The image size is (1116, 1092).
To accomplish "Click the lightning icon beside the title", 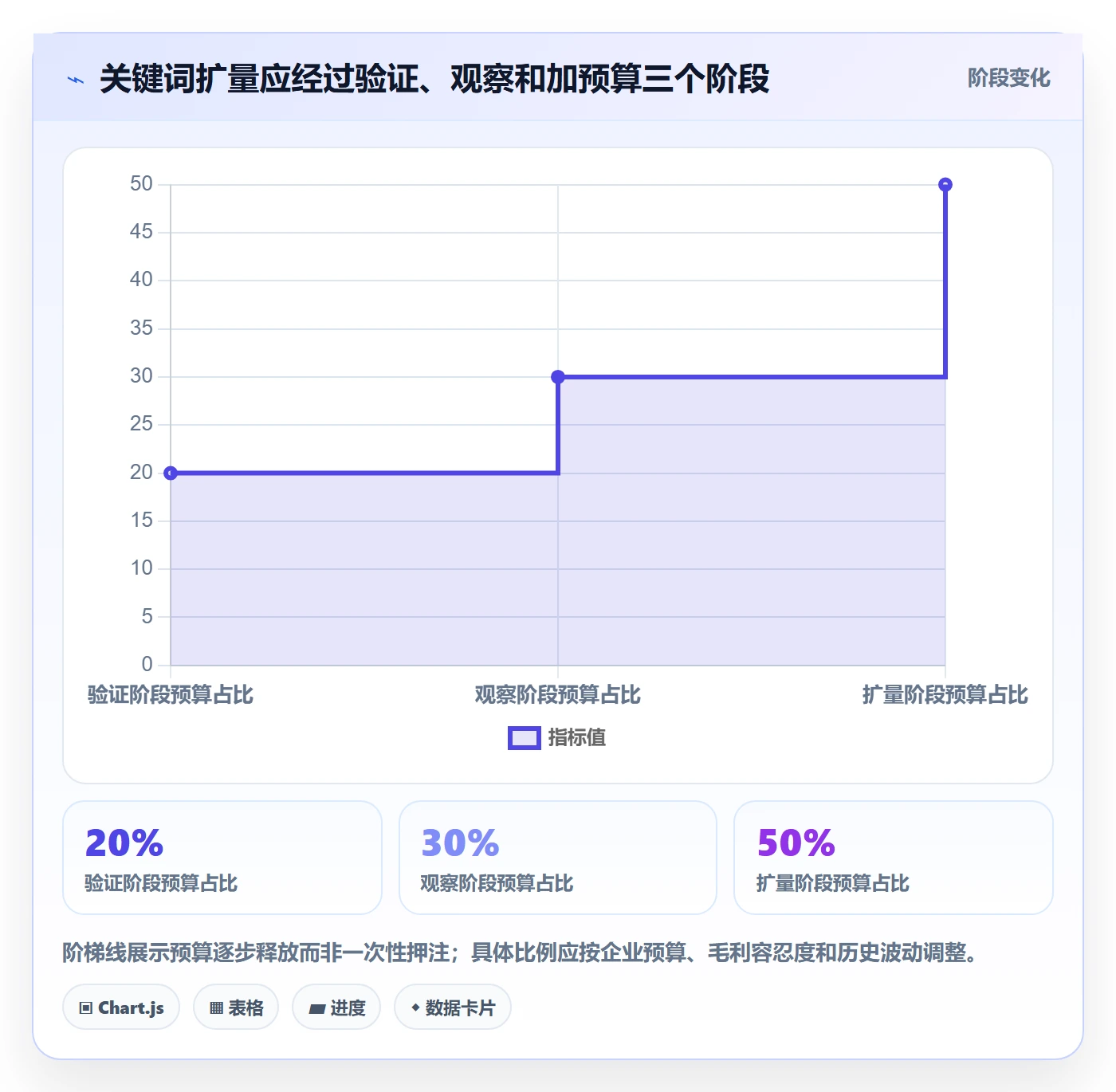I will pyautogui.click(x=76, y=80).
